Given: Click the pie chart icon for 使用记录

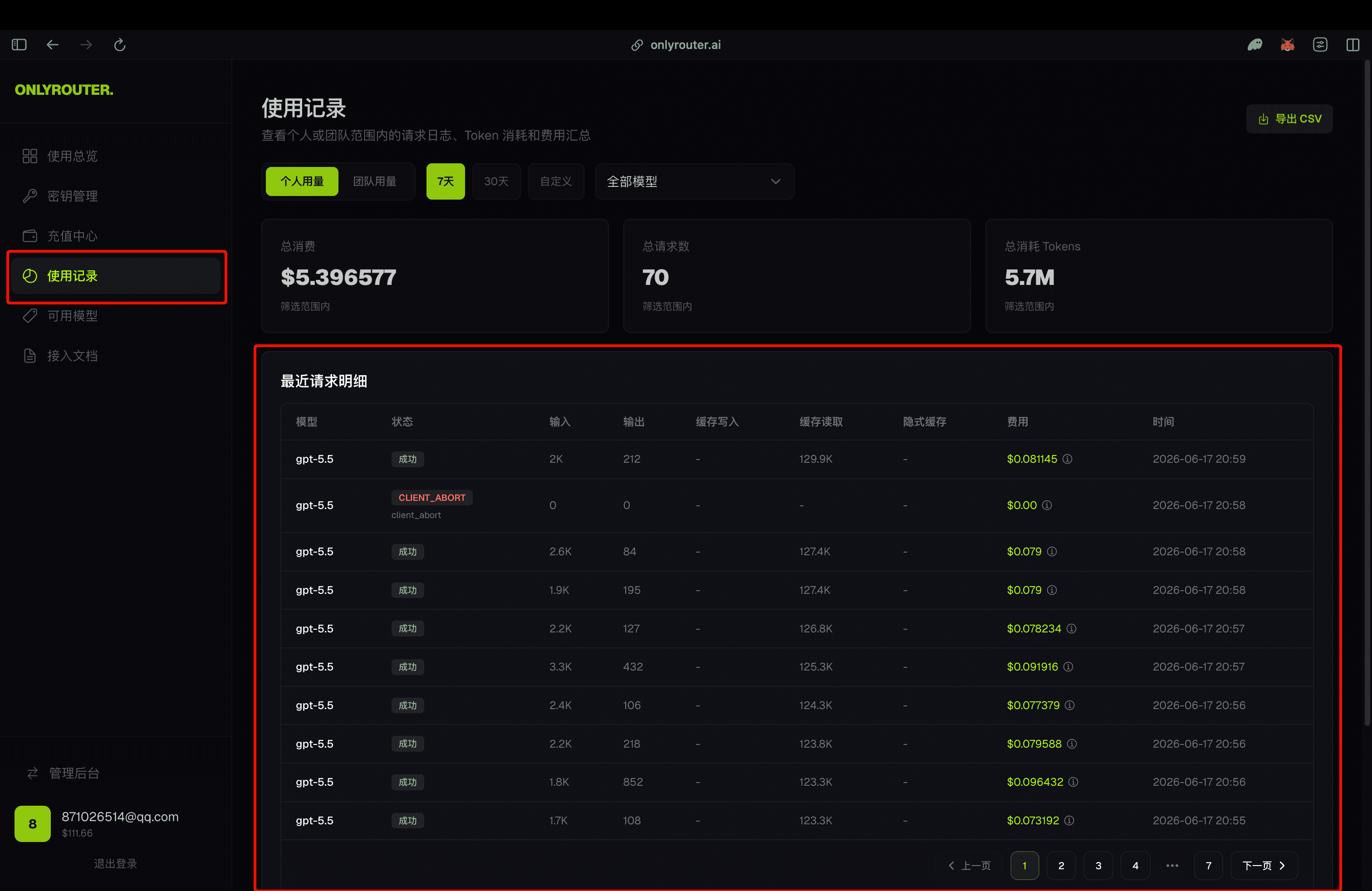Looking at the screenshot, I should [x=30, y=275].
